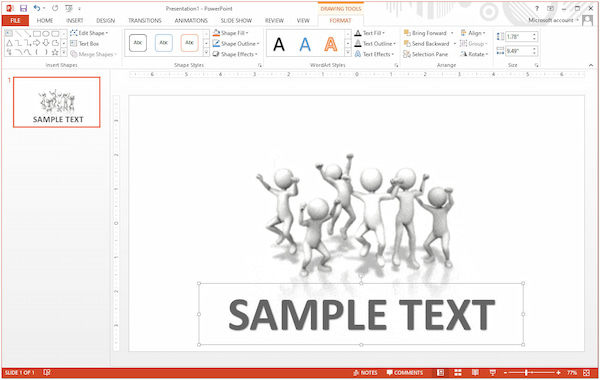Open the Shape Fill dropdown
The width and height of the screenshot is (600, 380).
[230, 33]
